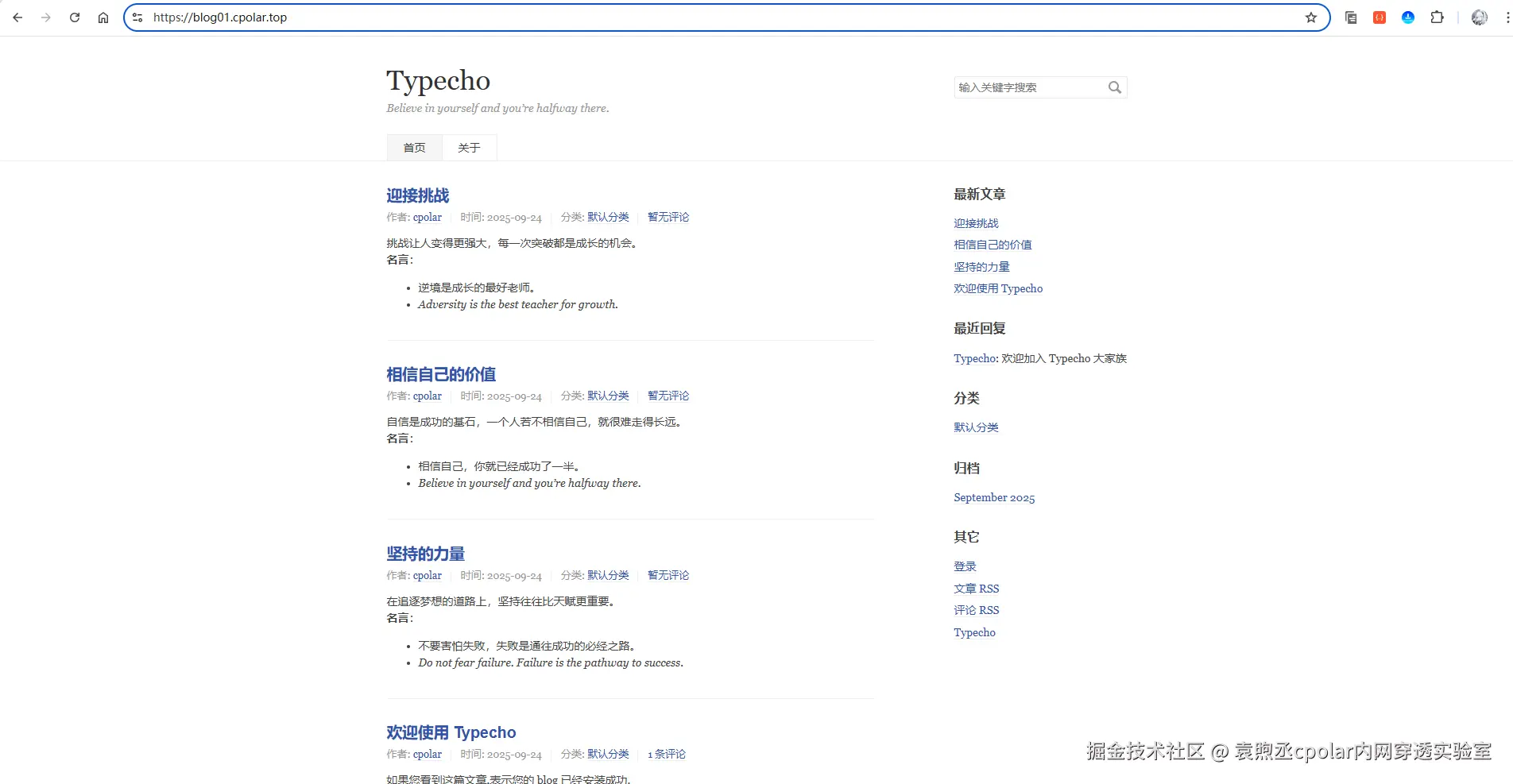Switch to the 首页 tab
The width and height of the screenshot is (1513, 784).
(x=414, y=148)
